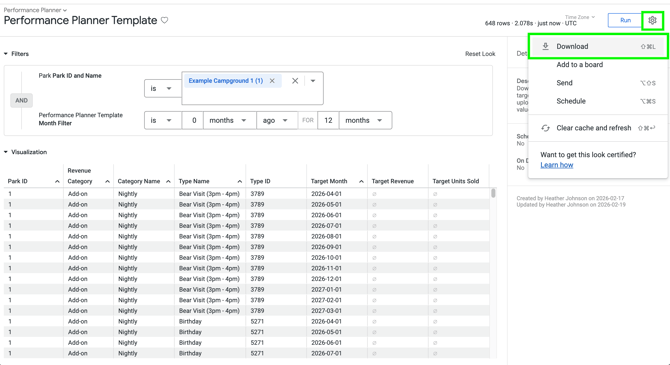The height and width of the screenshot is (365, 670).
Task: Select Clear cache and refresh
Action: 598,128
